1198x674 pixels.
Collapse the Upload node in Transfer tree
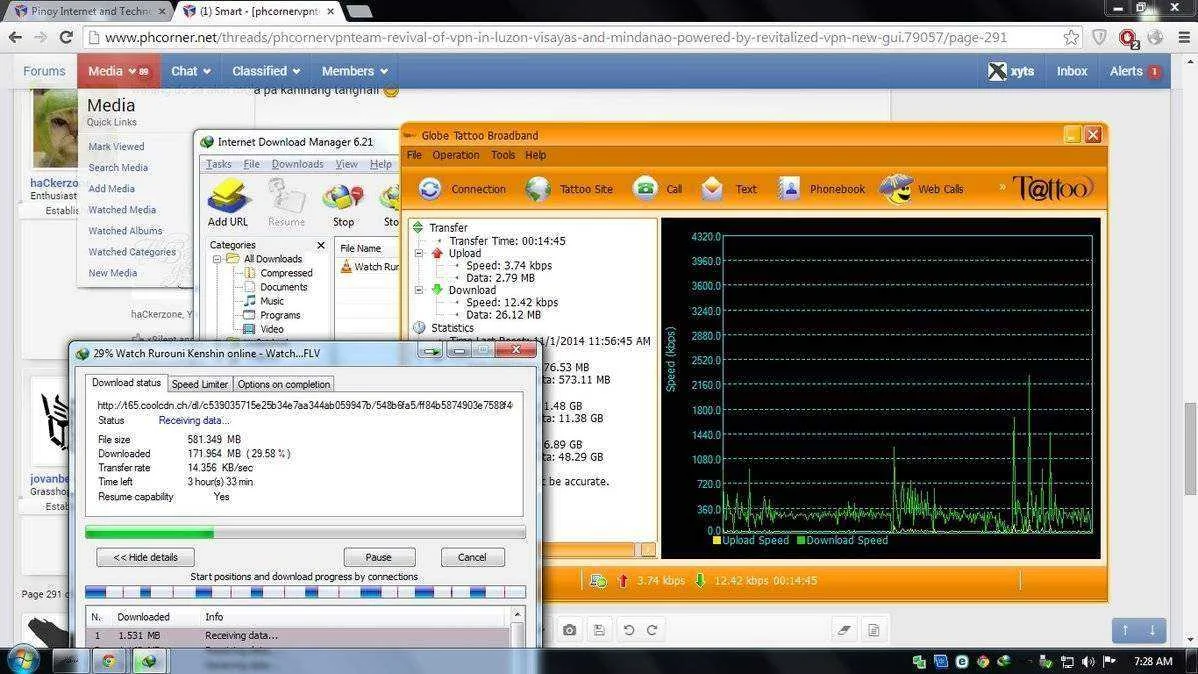pos(419,253)
